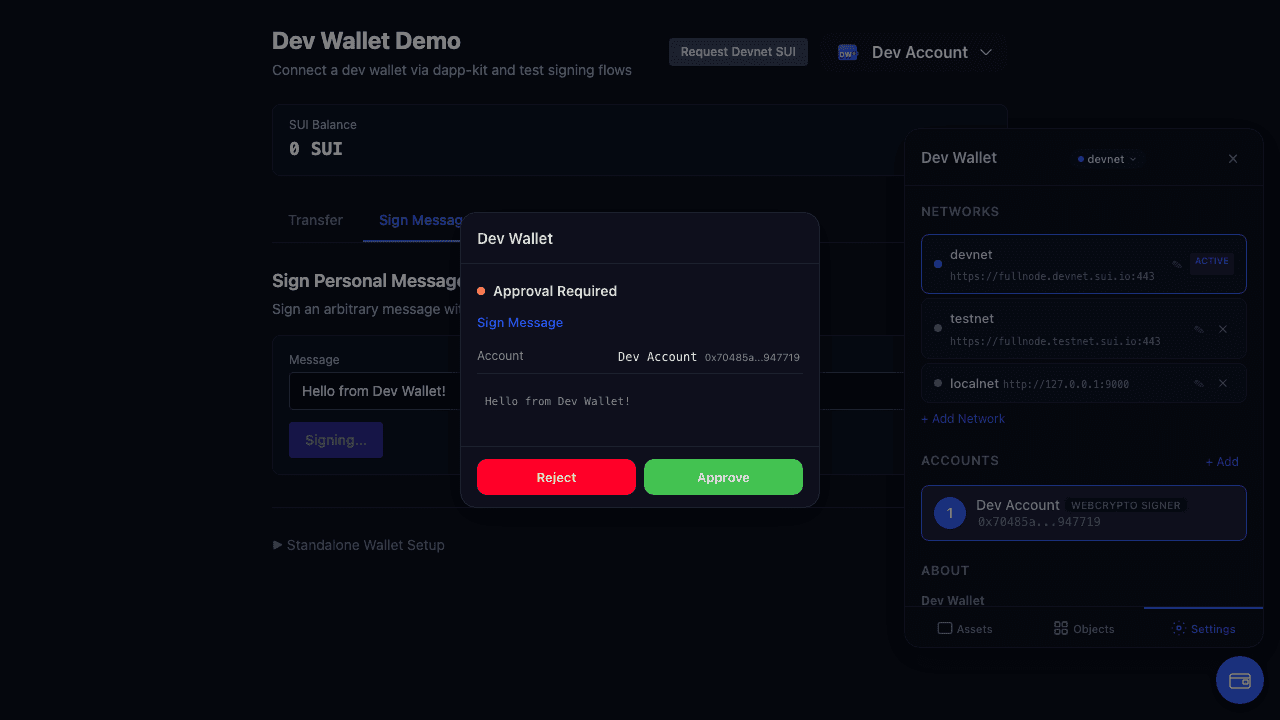1280x720 pixels.
Task: Click the numbered account badge for Dev Account
Action: [949, 513]
